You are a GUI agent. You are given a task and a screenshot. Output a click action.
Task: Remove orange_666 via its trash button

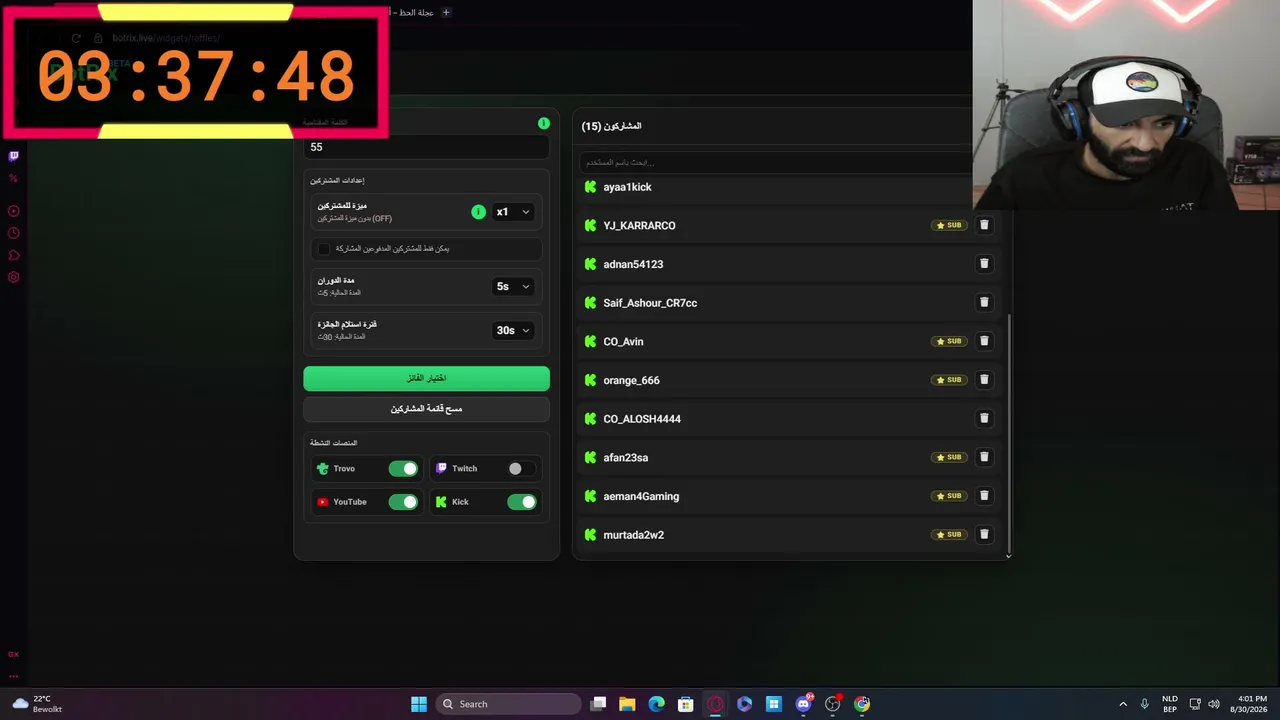(x=984, y=380)
